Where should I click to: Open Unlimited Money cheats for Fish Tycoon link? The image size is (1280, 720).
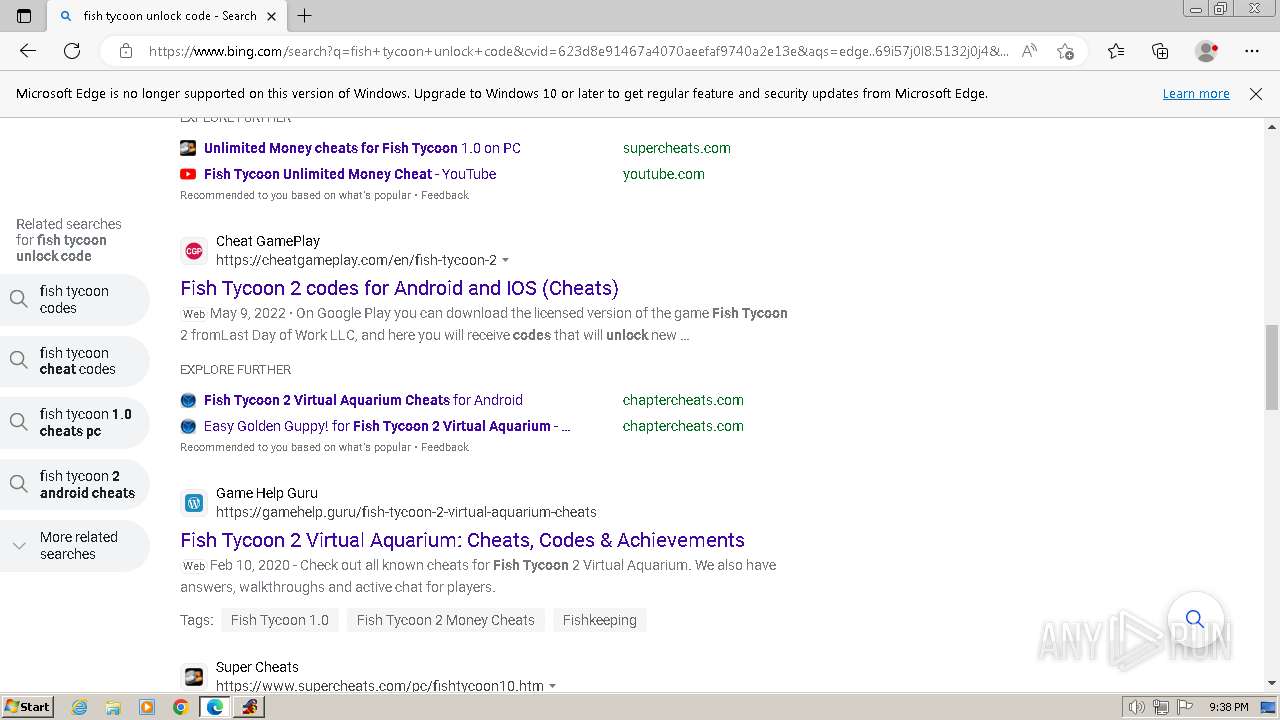pos(362,148)
